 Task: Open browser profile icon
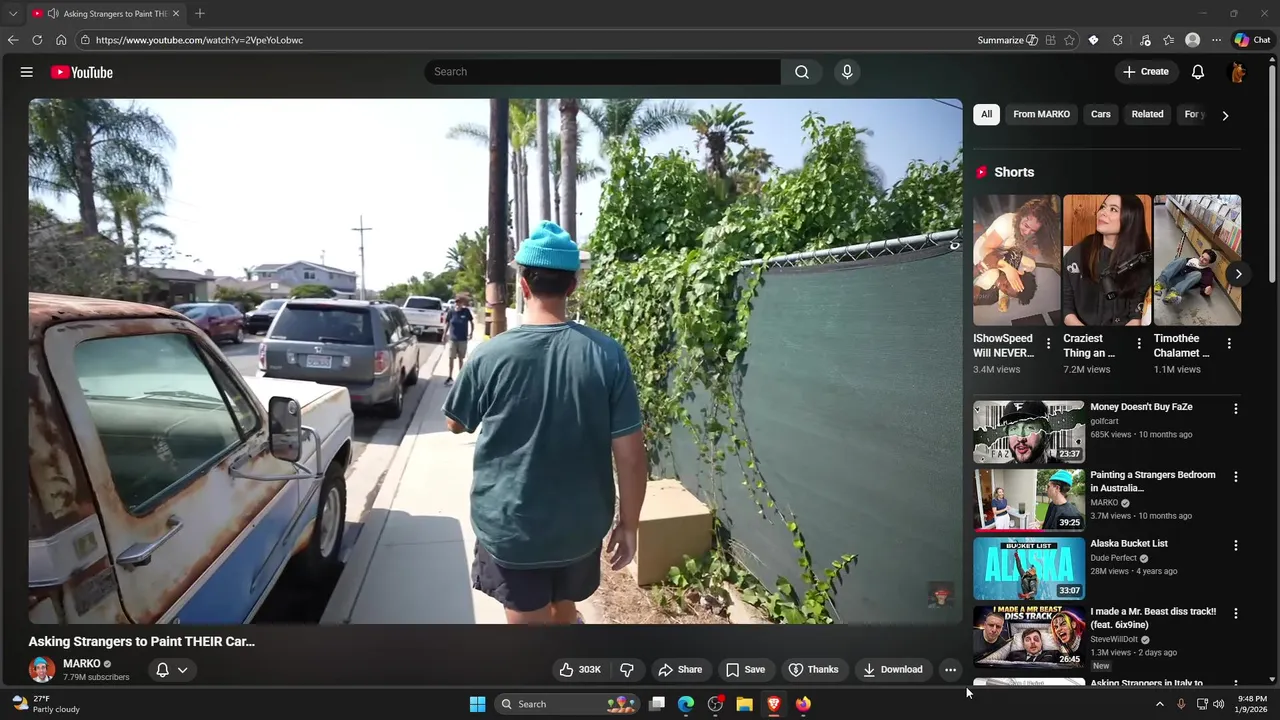(1192, 40)
